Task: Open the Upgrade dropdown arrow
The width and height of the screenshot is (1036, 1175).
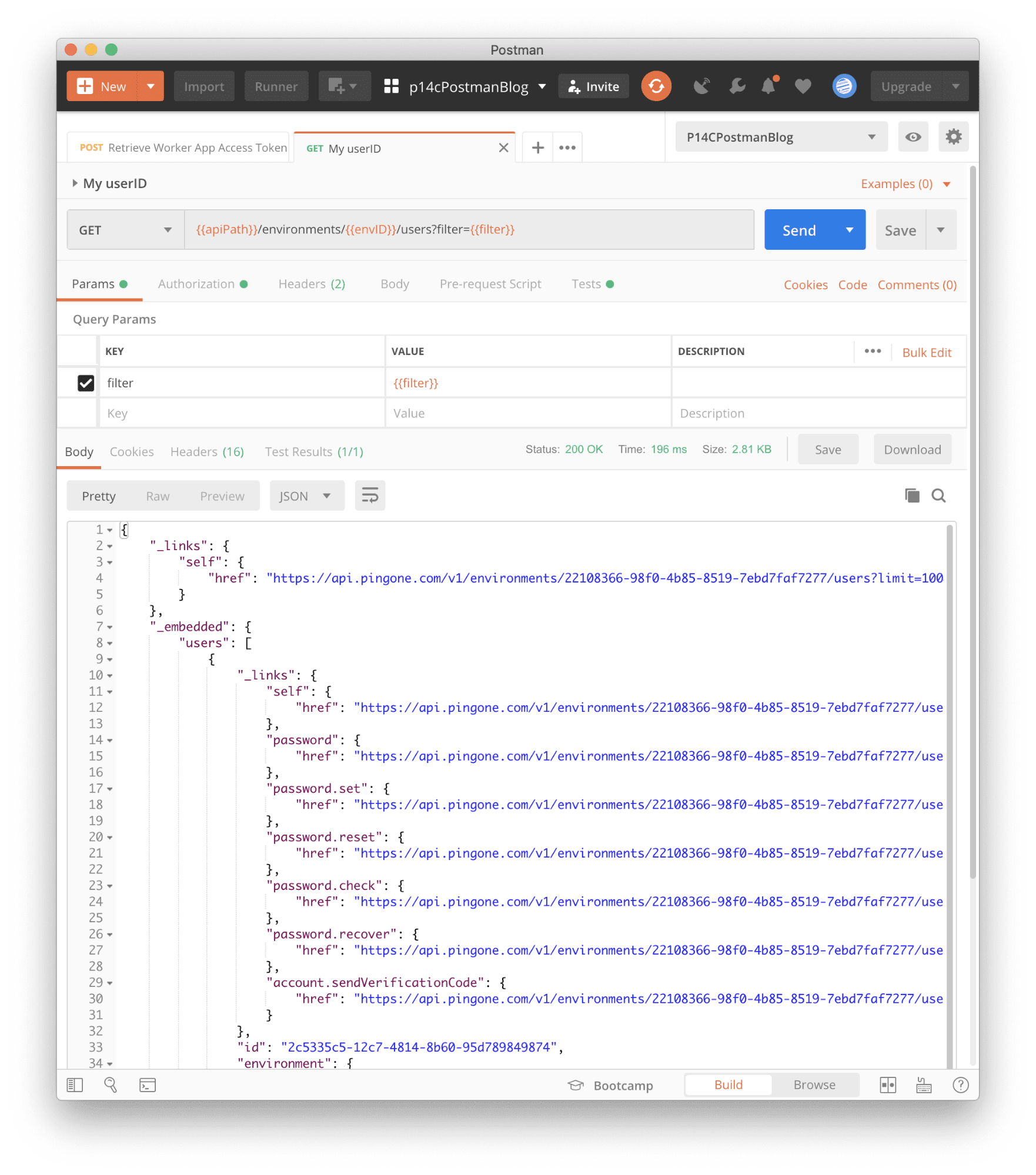Action: [955, 86]
